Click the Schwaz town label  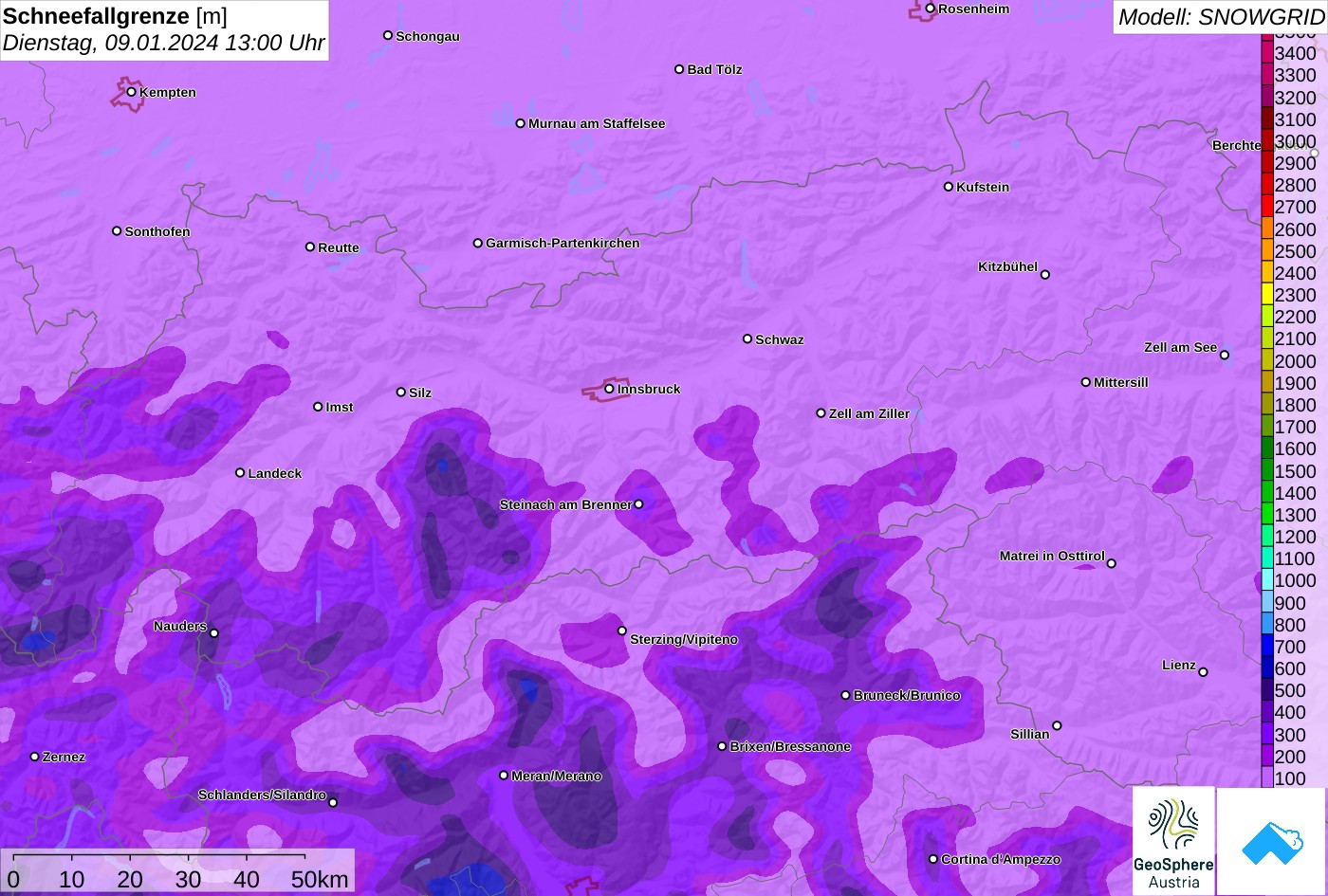tap(780, 339)
